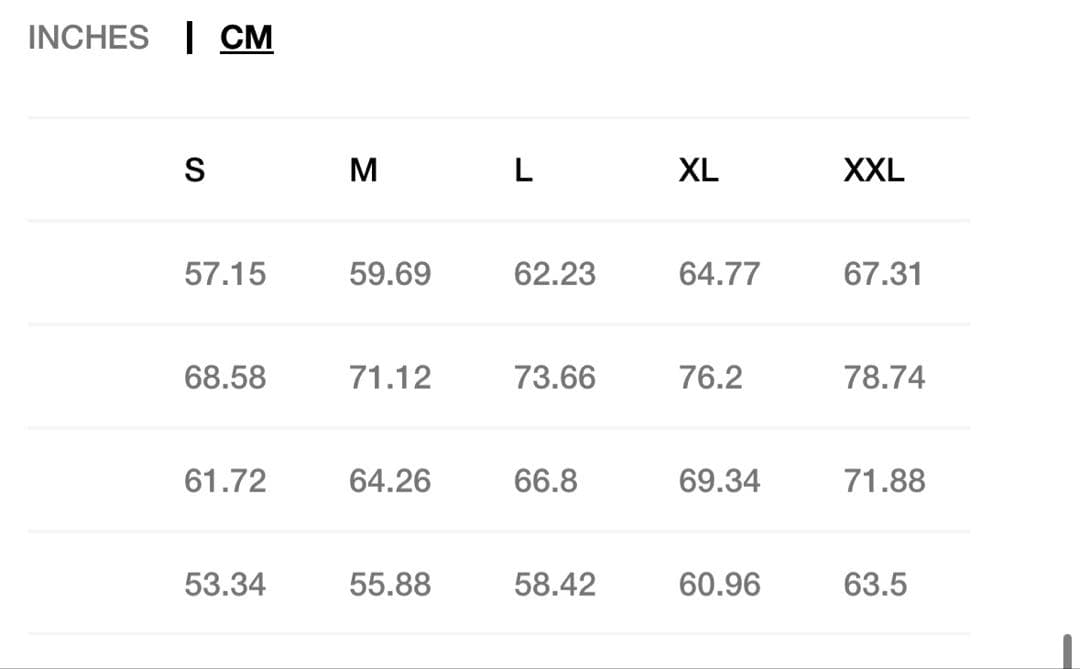Click the 67.31 value under XXL
This screenshot has width=1080, height=669.
(x=883, y=274)
